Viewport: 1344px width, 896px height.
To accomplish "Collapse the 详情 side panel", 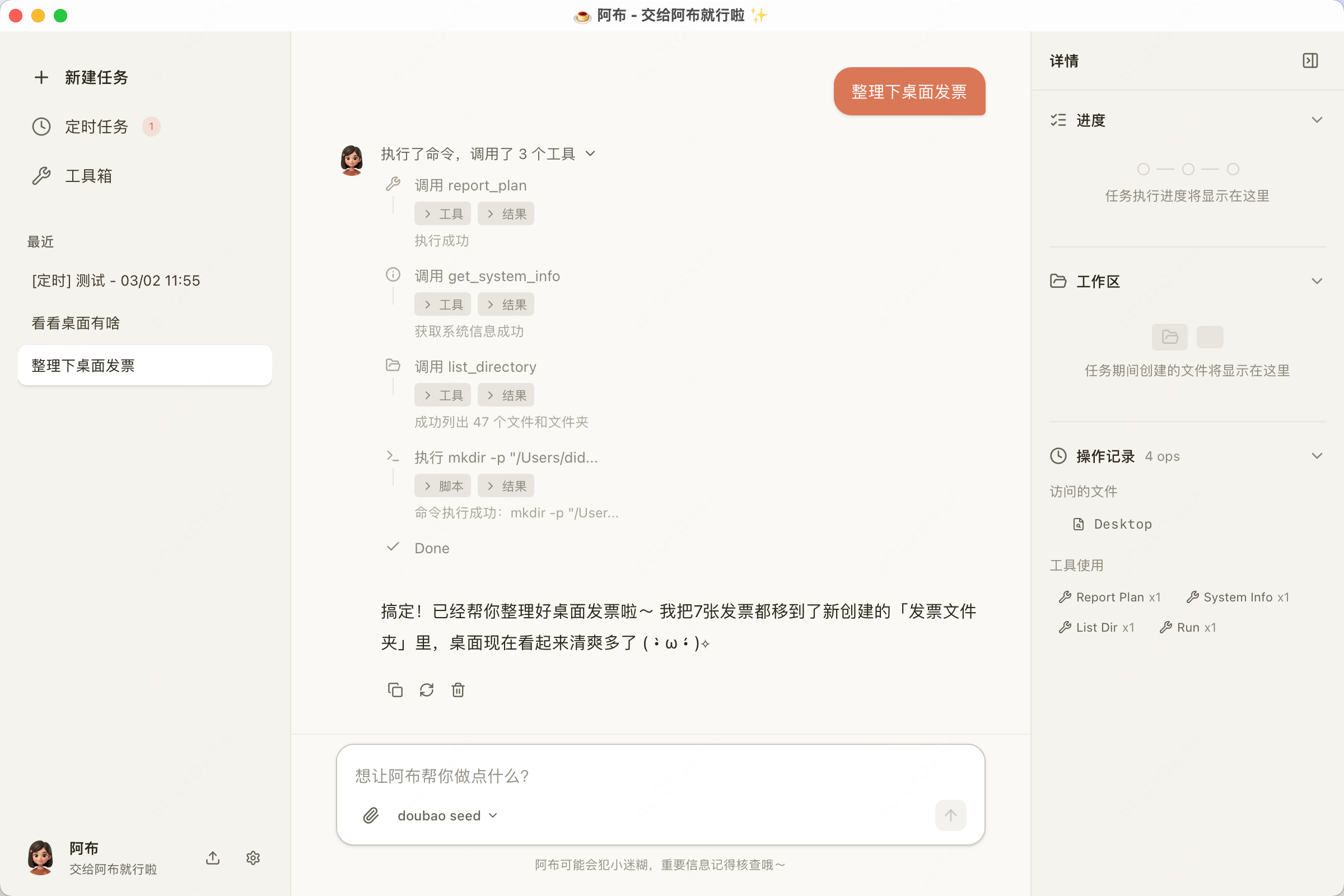I will (1310, 60).
